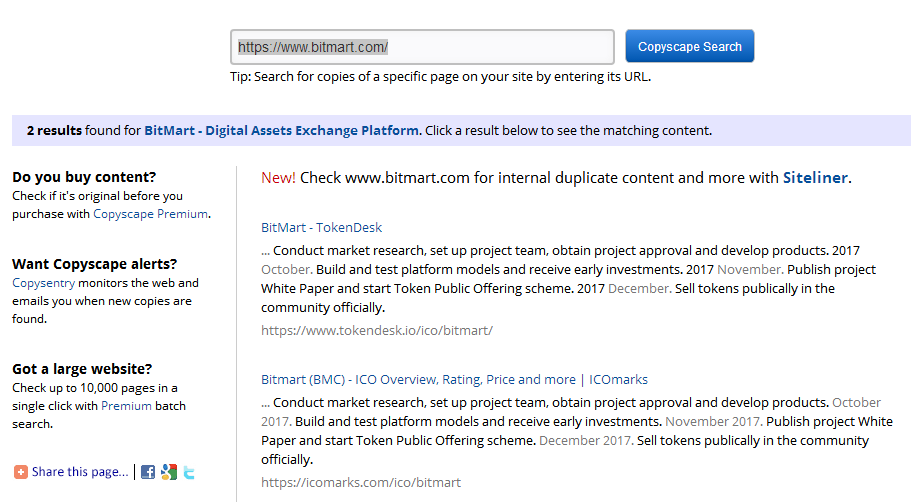Click the TokenDesk result snippet text

click(568, 279)
